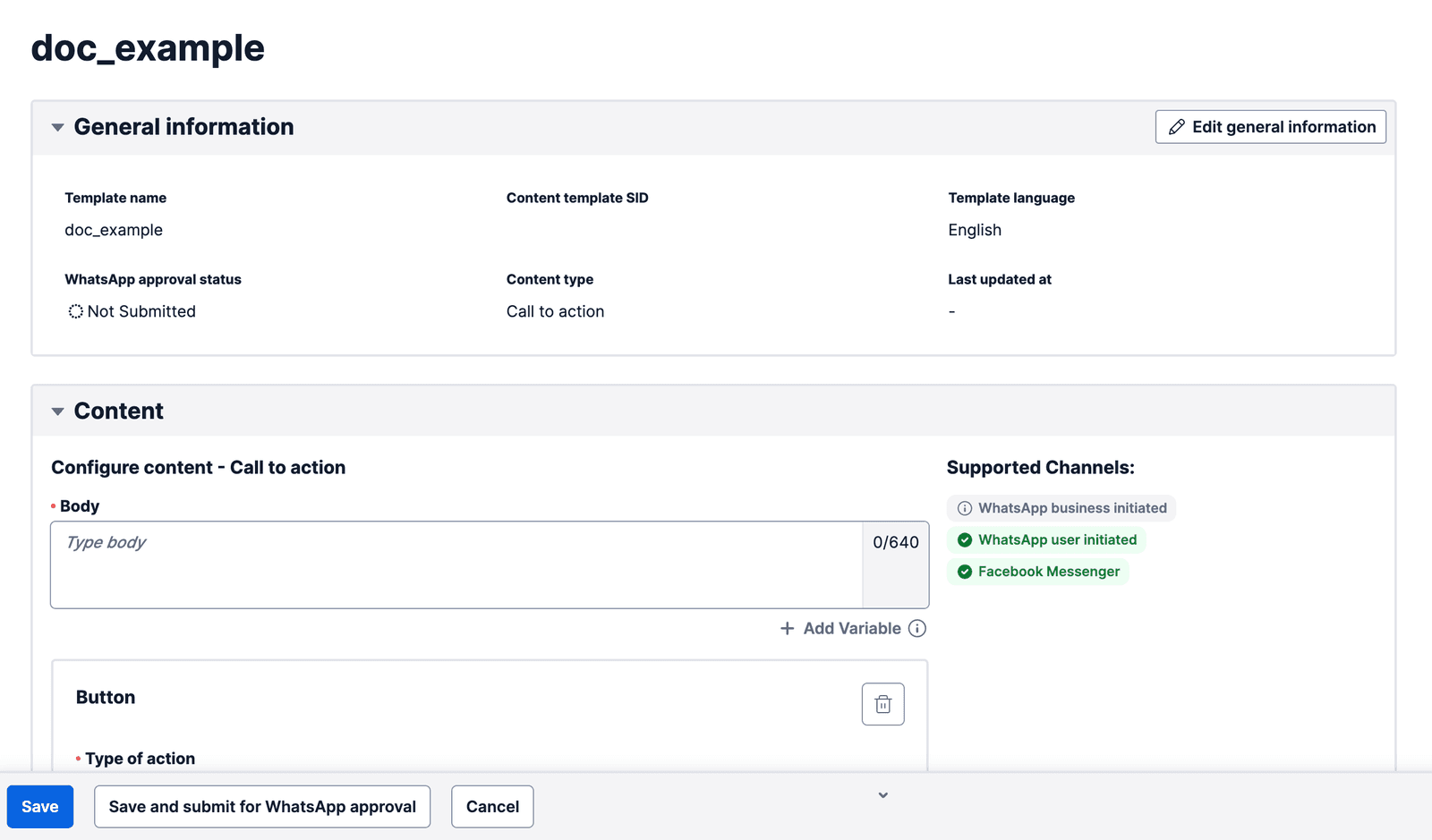Click the plus icon next to Add Variable
The image size is (1432, 840).
[x=786, y=628]
